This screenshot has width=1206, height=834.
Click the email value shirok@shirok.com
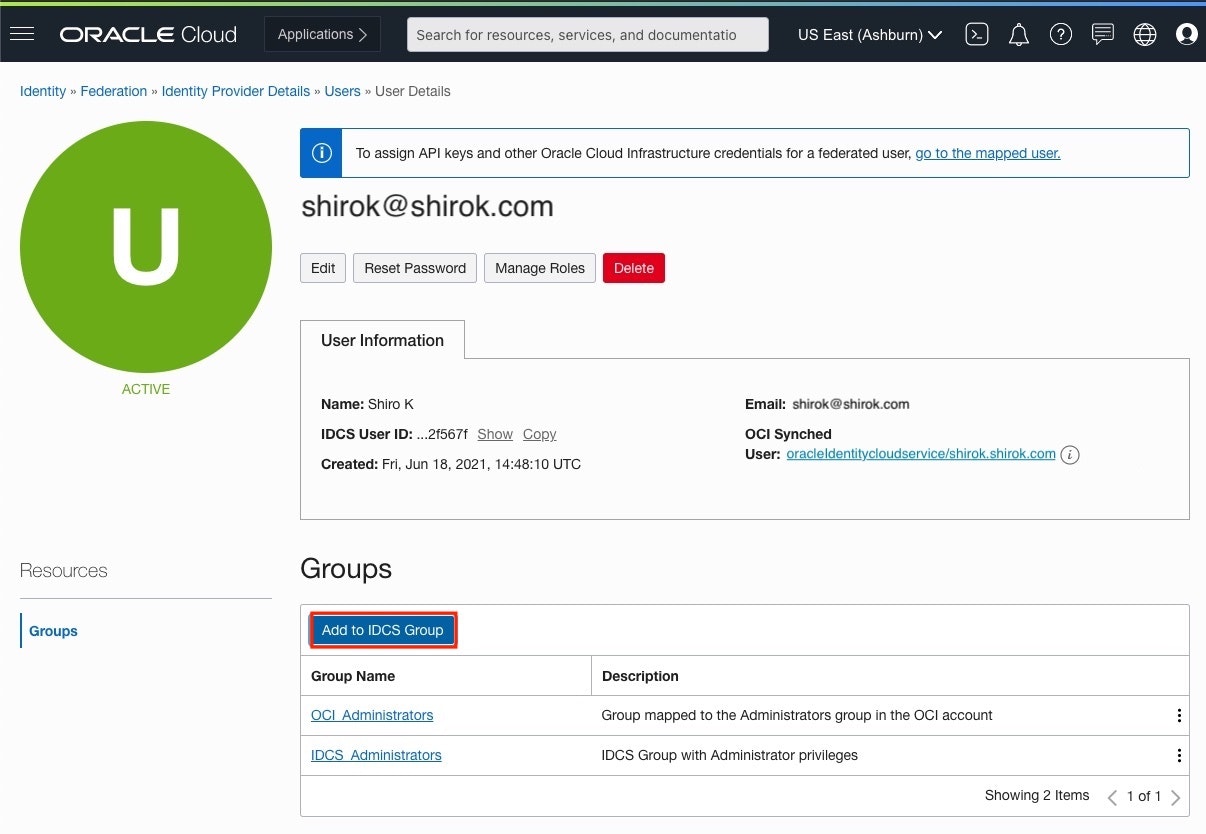click(x=851, y=404)
